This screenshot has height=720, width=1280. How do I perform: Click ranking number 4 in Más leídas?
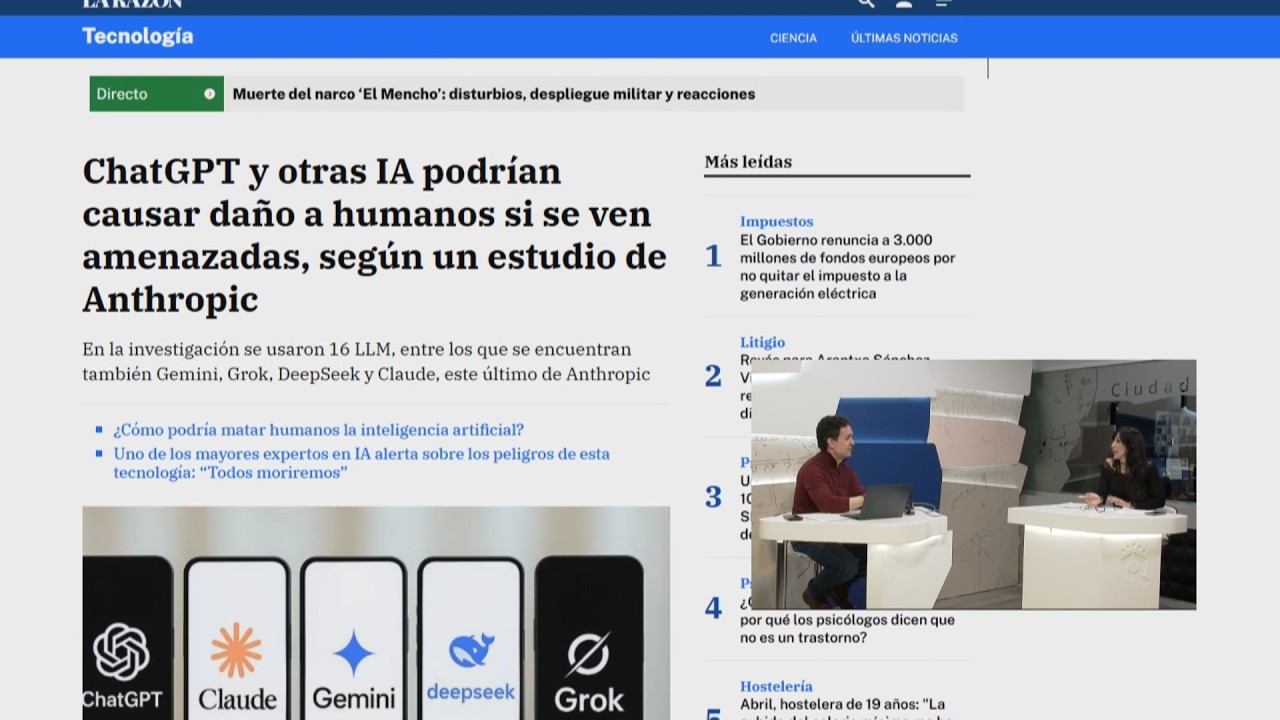click(713, 608)
